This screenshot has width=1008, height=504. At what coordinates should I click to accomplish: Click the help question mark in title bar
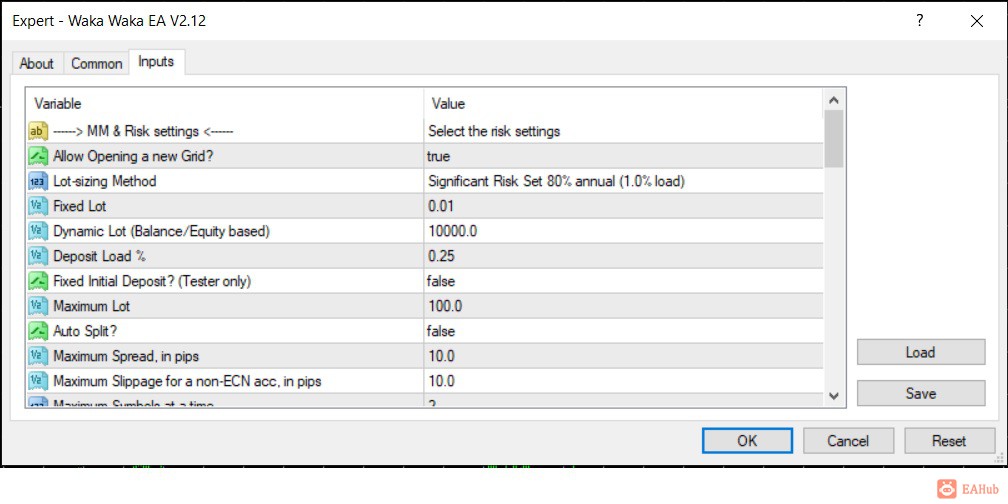920,21
